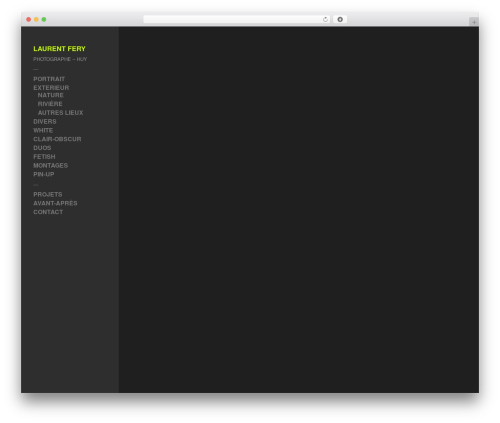Open the AVANT-APRÈS page
500x423 pixels.
55,203
